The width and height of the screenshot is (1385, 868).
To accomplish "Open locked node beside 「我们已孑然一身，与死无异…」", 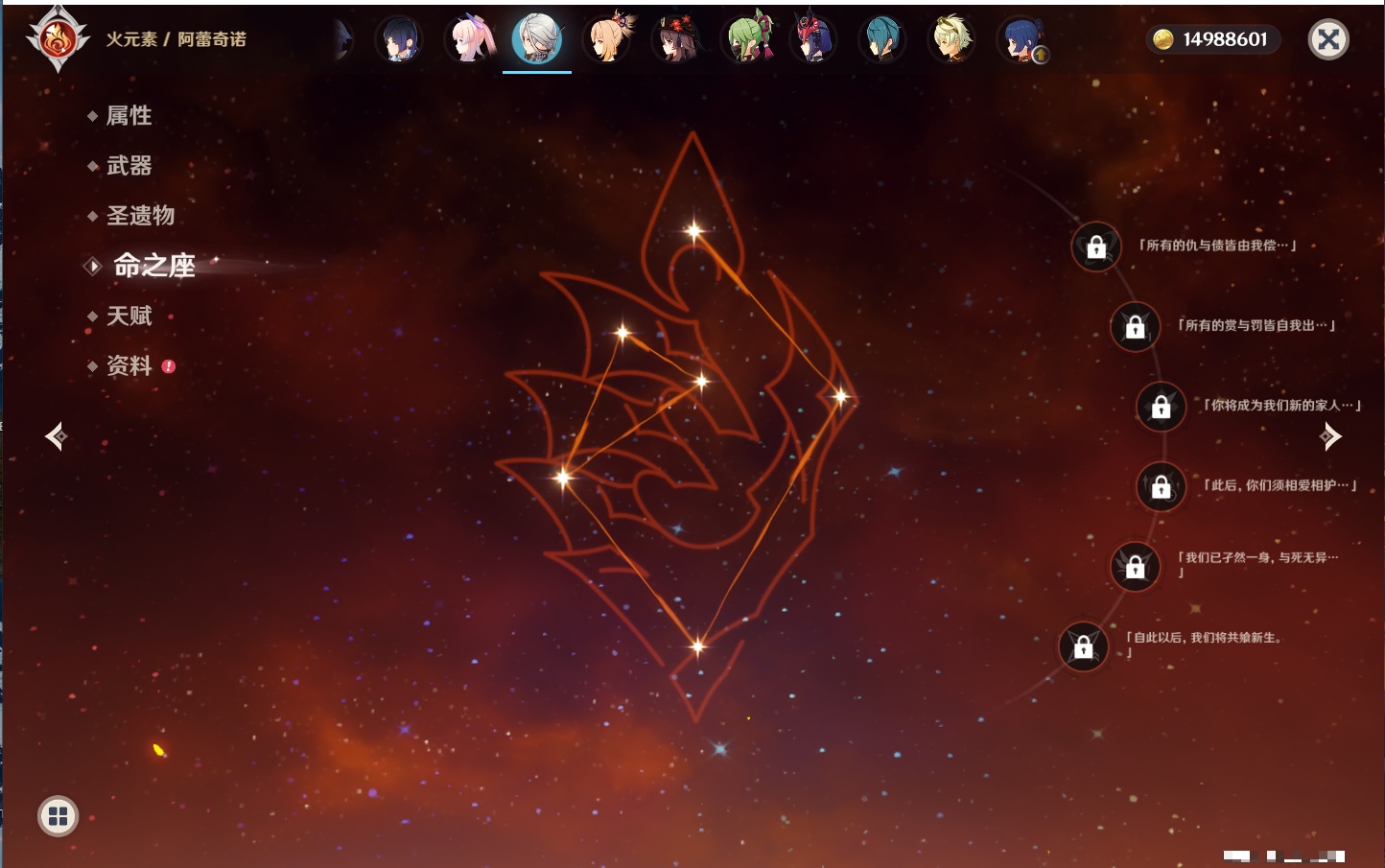I will click(x=1135, y=566).
